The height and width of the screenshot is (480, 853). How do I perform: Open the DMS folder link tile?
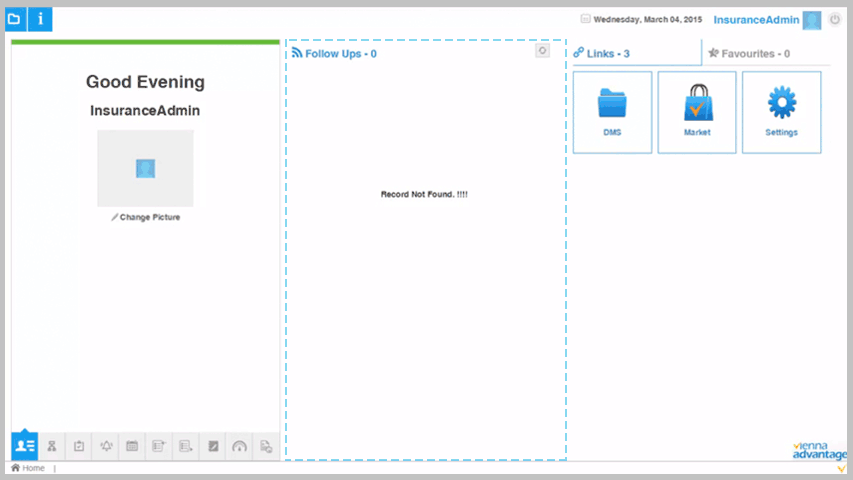coord(612,112)
